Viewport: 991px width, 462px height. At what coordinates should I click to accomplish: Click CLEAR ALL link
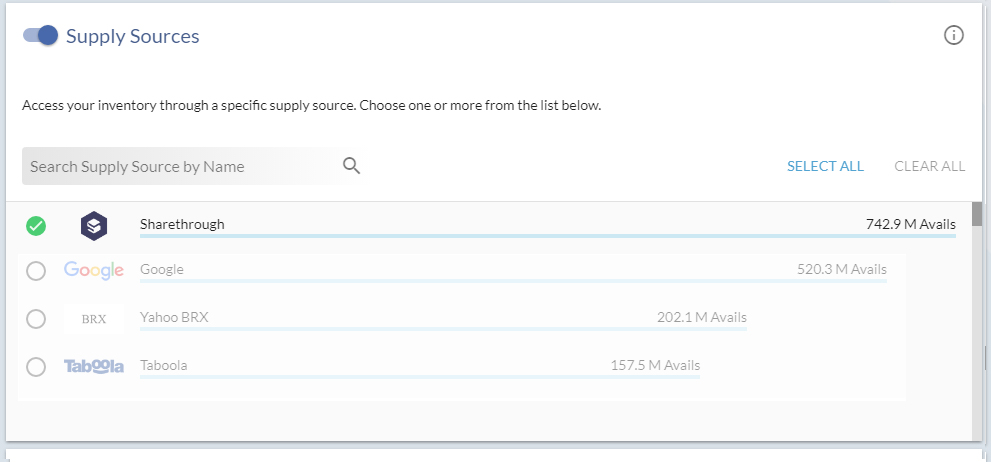point(930,166)
